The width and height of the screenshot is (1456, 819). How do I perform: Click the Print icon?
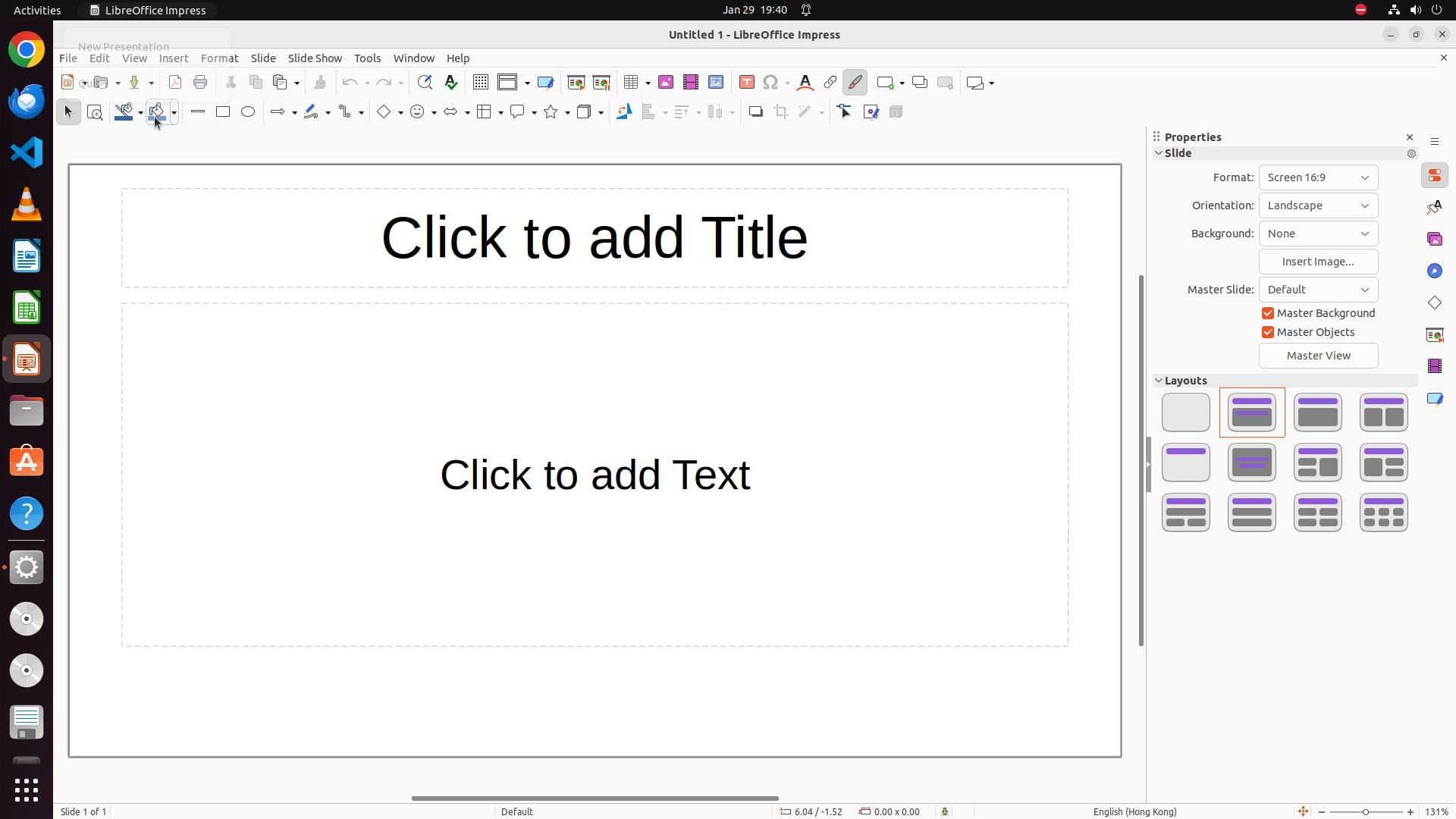click(x=200, y=83)
